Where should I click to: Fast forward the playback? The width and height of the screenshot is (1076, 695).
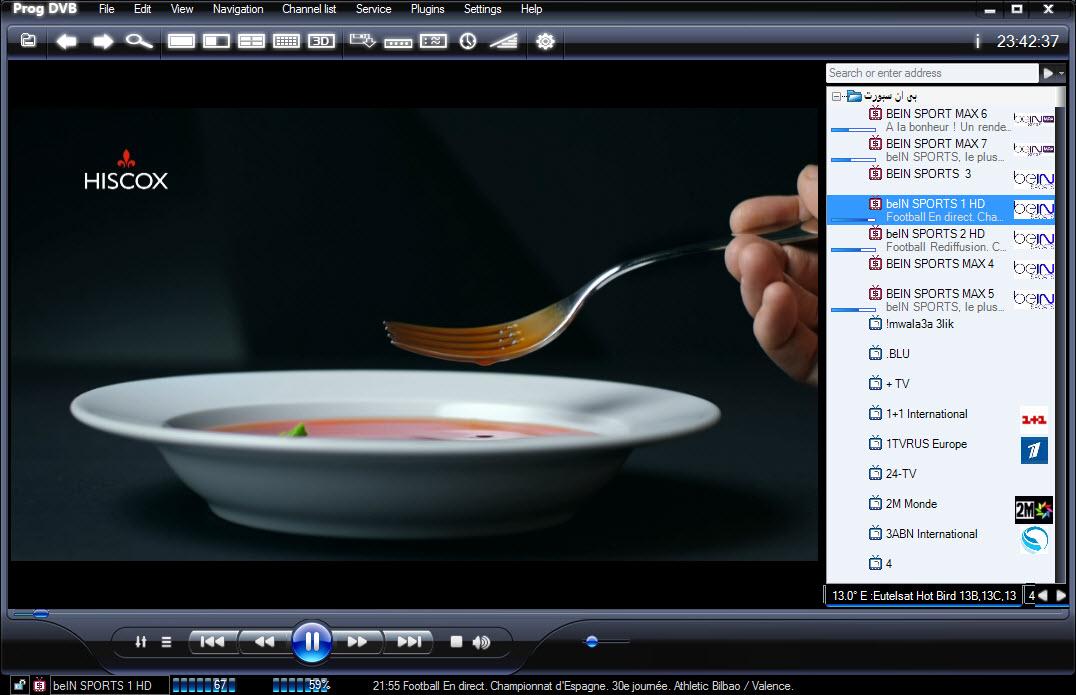coord(357,641)
